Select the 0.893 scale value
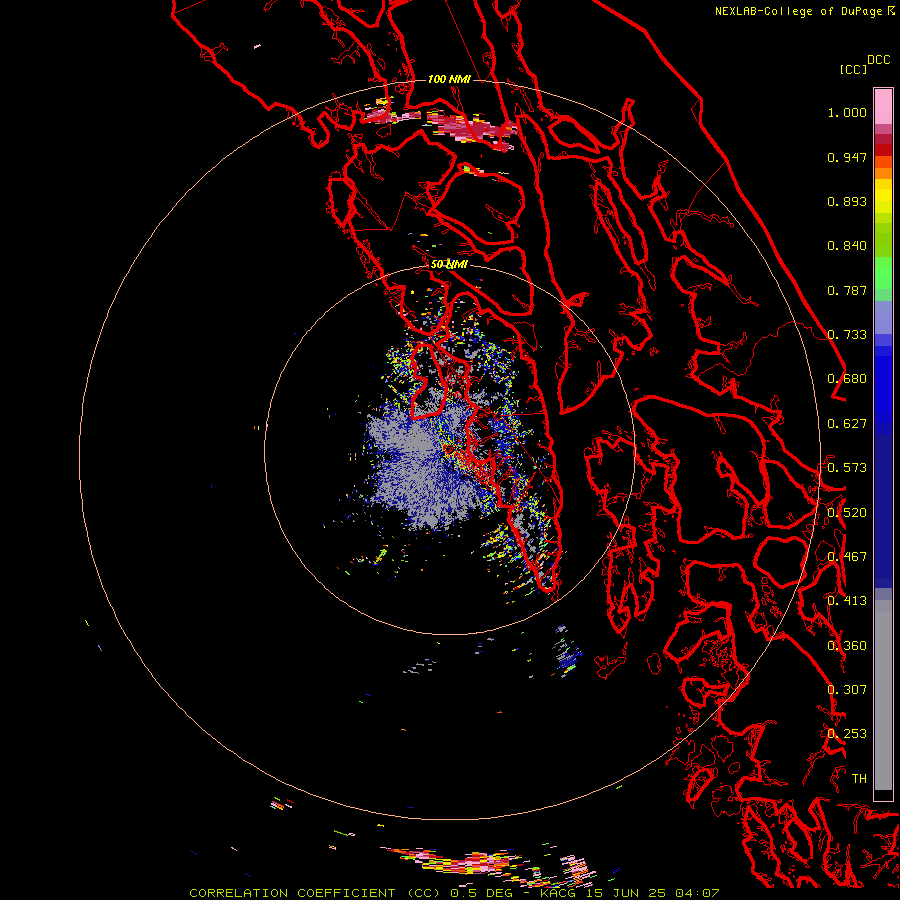Screen dimensions: 900x900 847,201
